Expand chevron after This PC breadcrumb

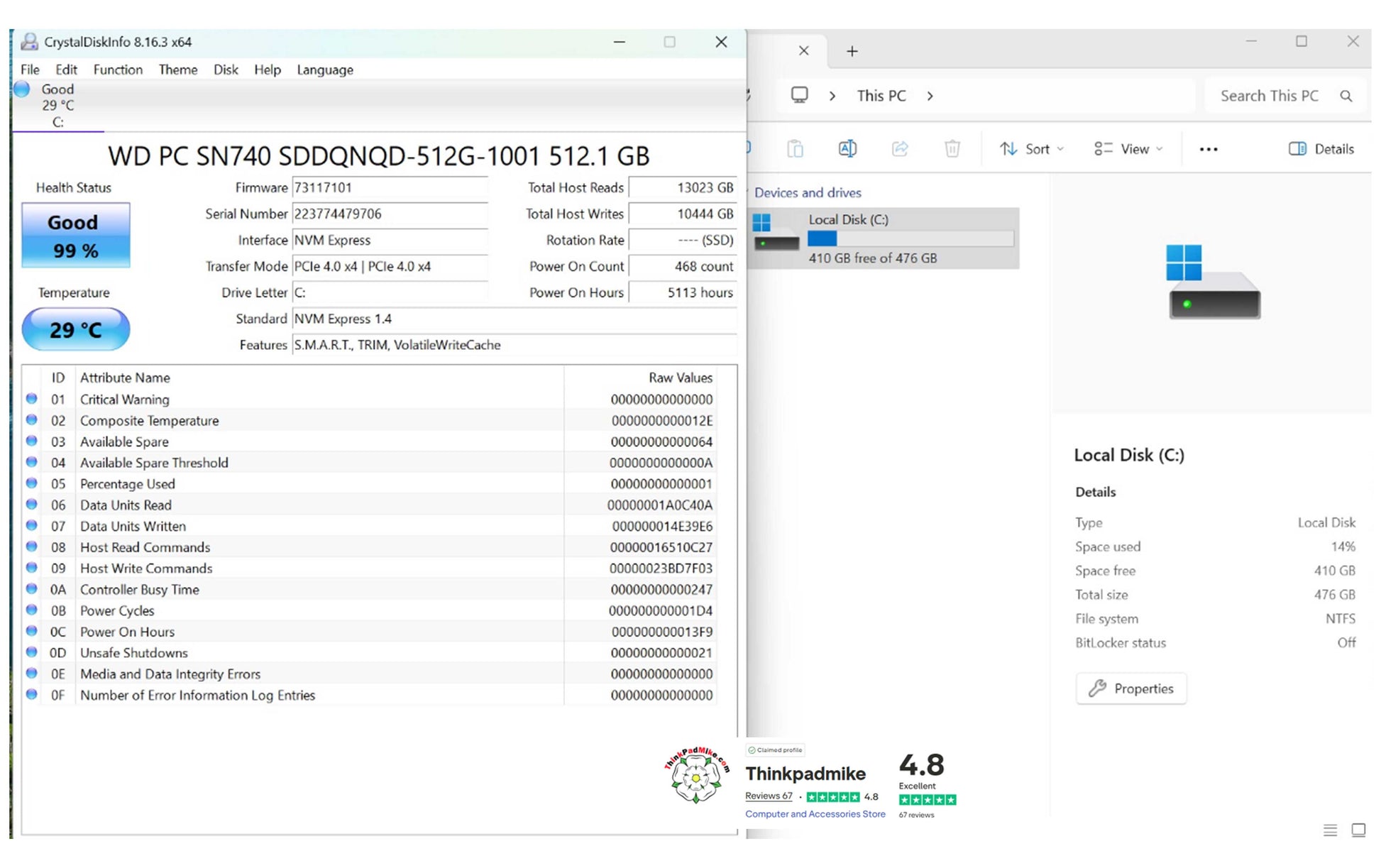click(x=930, y=97)
